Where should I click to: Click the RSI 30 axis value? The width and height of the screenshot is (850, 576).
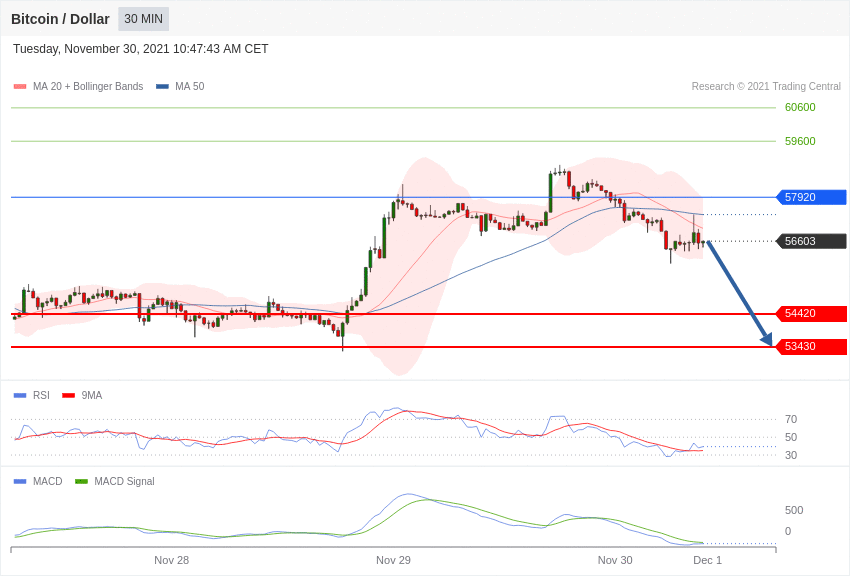coord(791,455)
